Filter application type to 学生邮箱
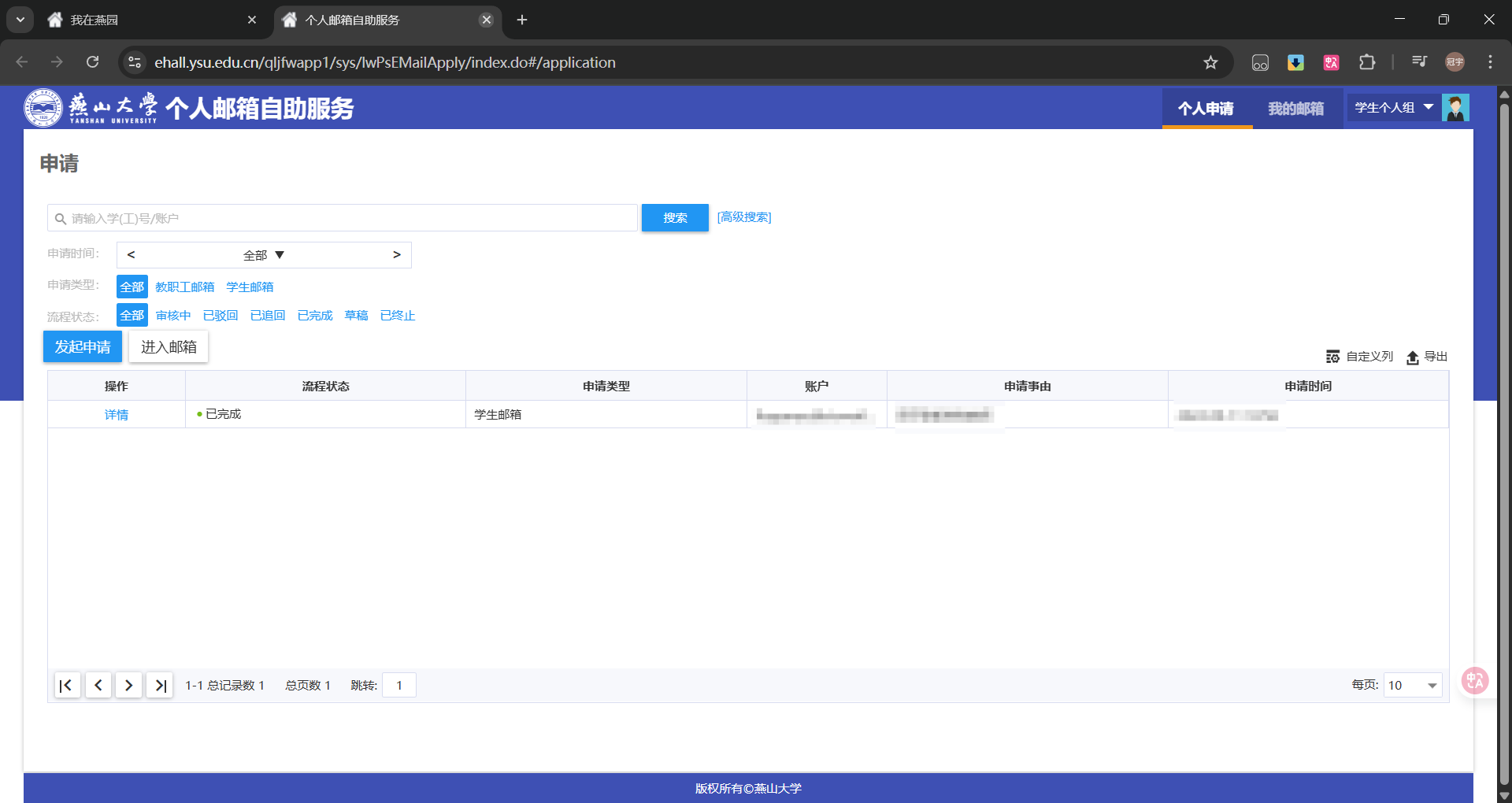The height and width of the screenshot is (803, 1512). point(250,287)
